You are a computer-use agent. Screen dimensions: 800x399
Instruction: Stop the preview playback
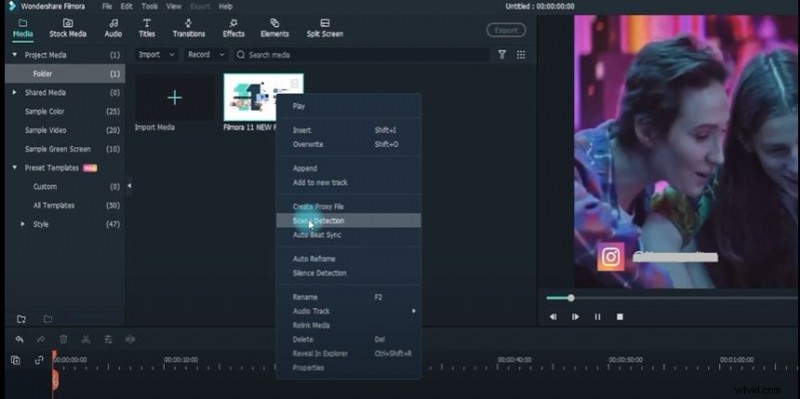pyautogui.click(x=620, y=317)
